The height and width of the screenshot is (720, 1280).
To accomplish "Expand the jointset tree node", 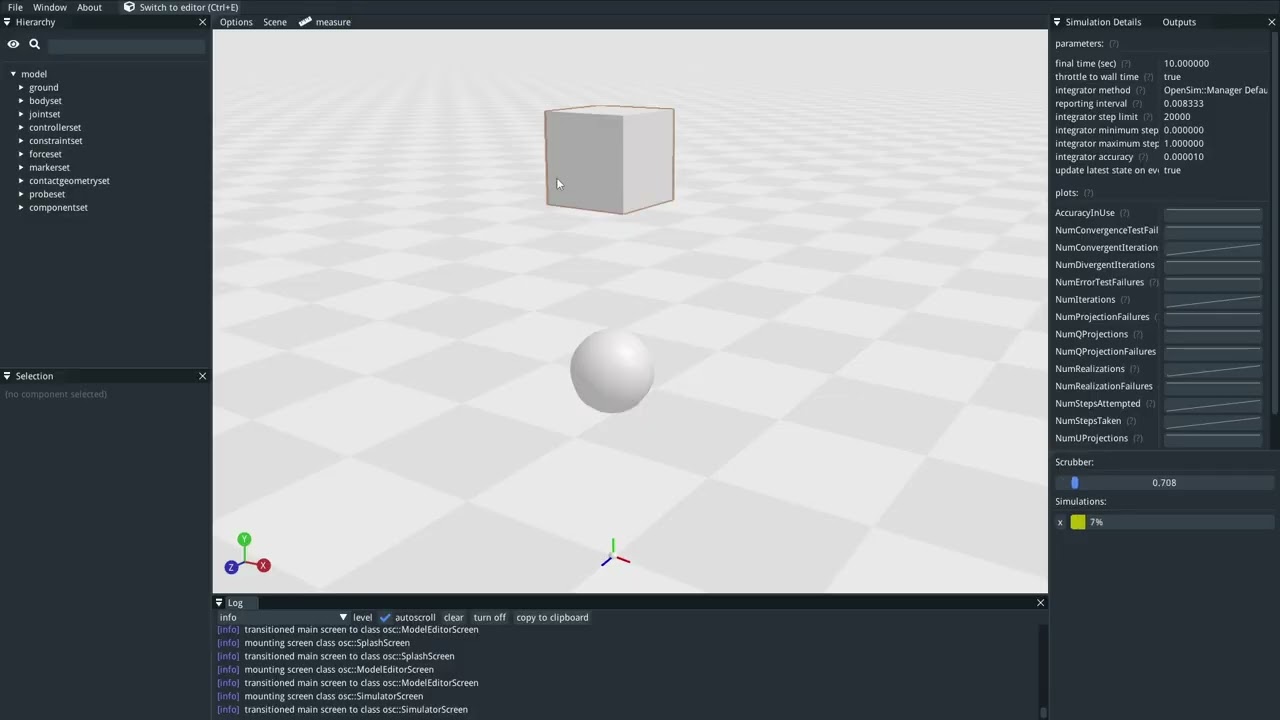I will (21, 114).
